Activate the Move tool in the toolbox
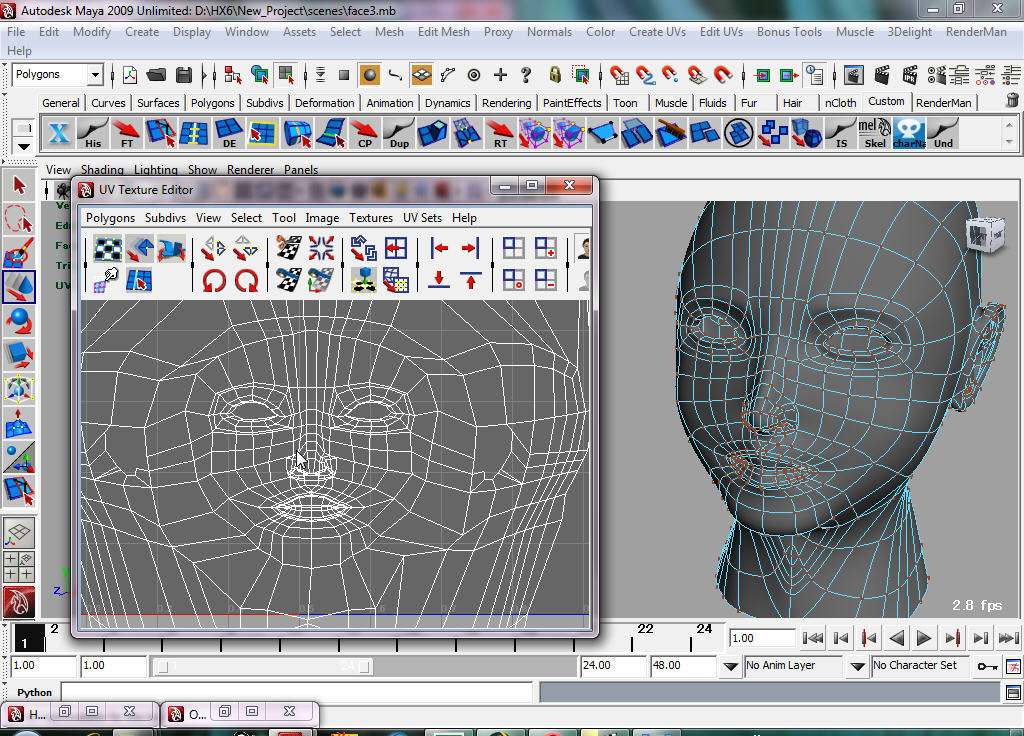The image size is (1024, 736). click(x=19, y=287)
